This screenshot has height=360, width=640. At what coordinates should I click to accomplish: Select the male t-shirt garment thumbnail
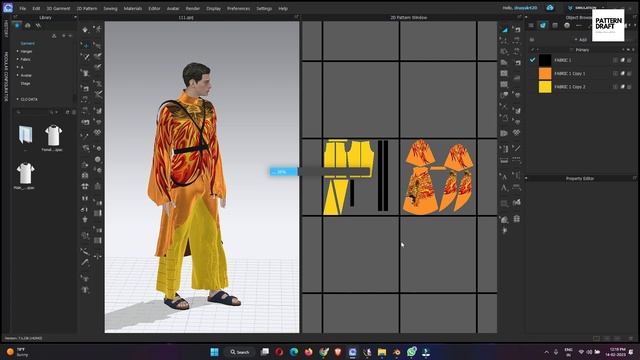click(x=25, y=173)
